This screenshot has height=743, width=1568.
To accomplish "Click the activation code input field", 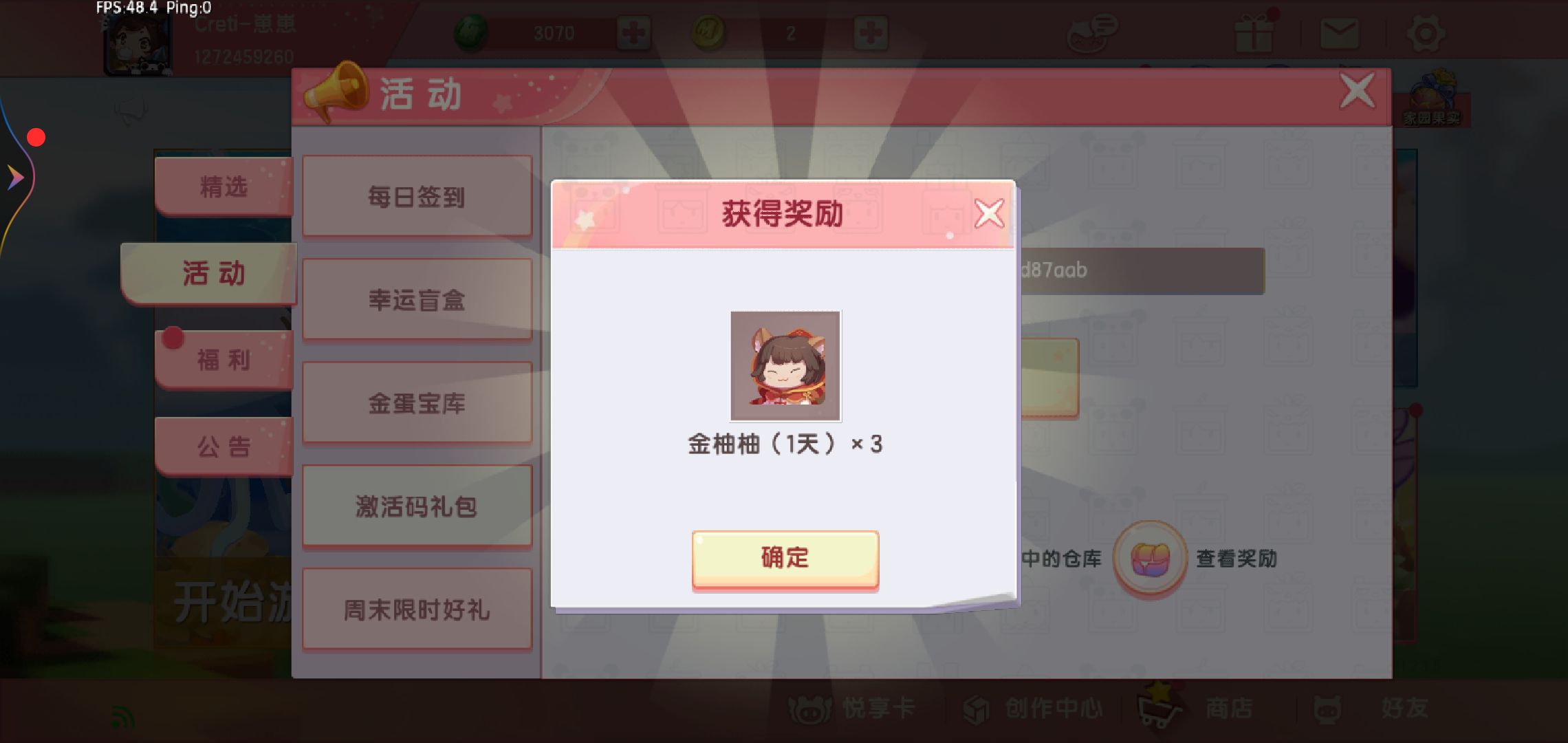I will click(x=1140, y=270).
